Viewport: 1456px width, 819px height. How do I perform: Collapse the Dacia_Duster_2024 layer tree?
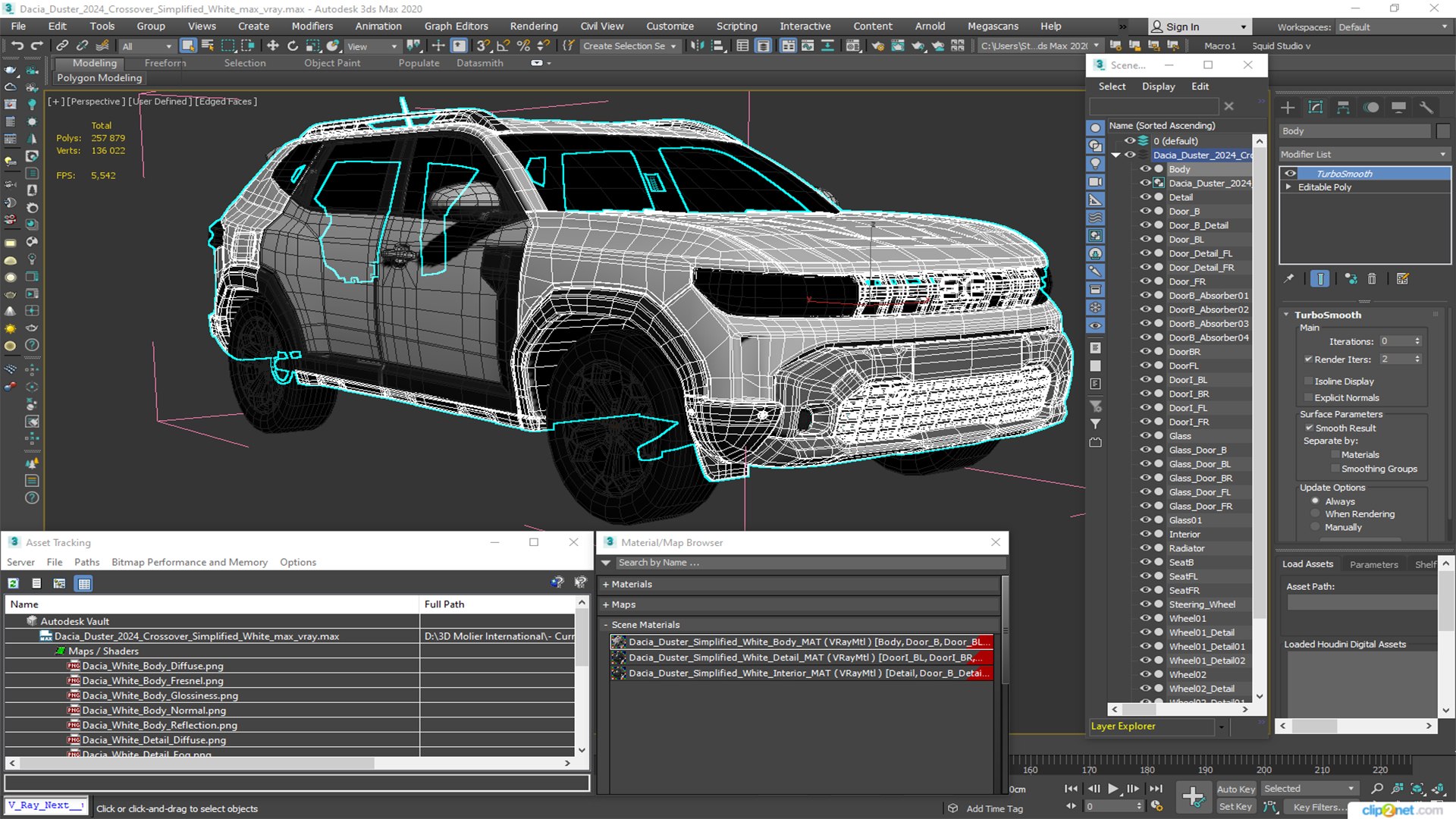coord(1116,155)
